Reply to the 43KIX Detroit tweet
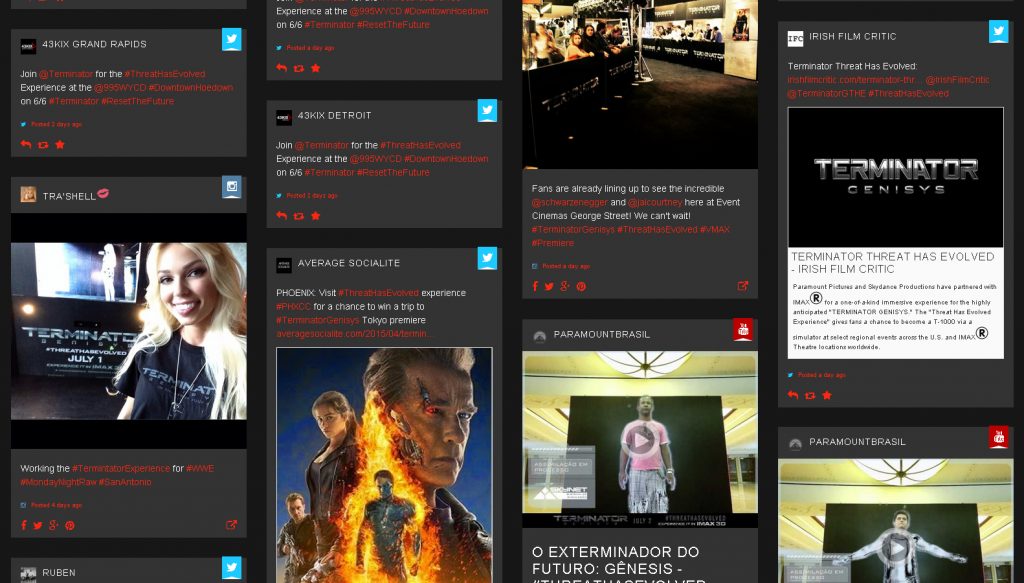The height and width of the screenshot is (583, 1024). (x=281, y=215)
